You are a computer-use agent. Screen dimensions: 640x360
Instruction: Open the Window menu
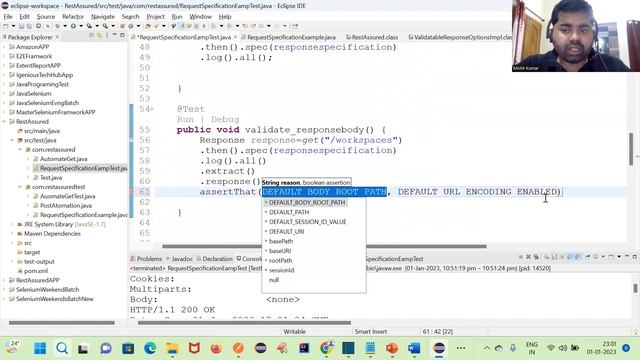pyautogui.click(x=200, y=17)
